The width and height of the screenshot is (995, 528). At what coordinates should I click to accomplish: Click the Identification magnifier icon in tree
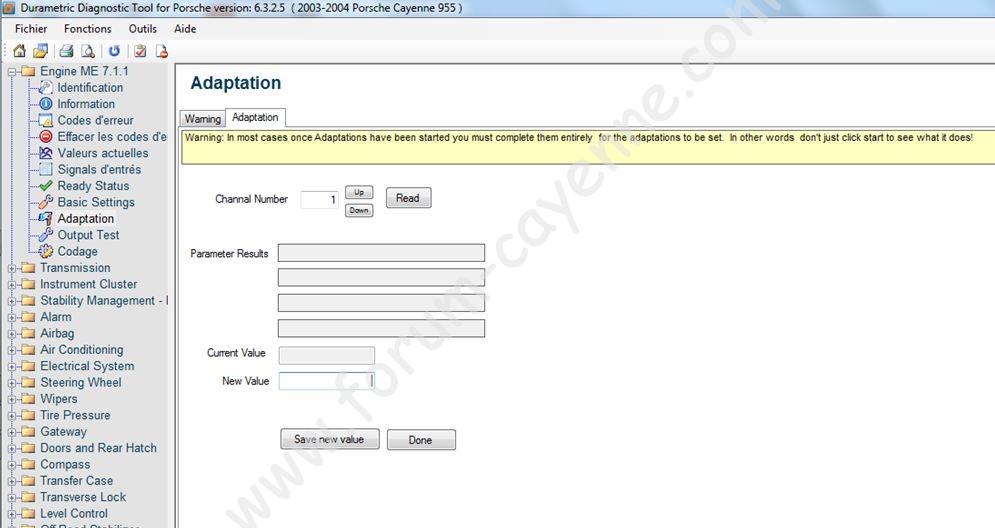tap(46, 88)
